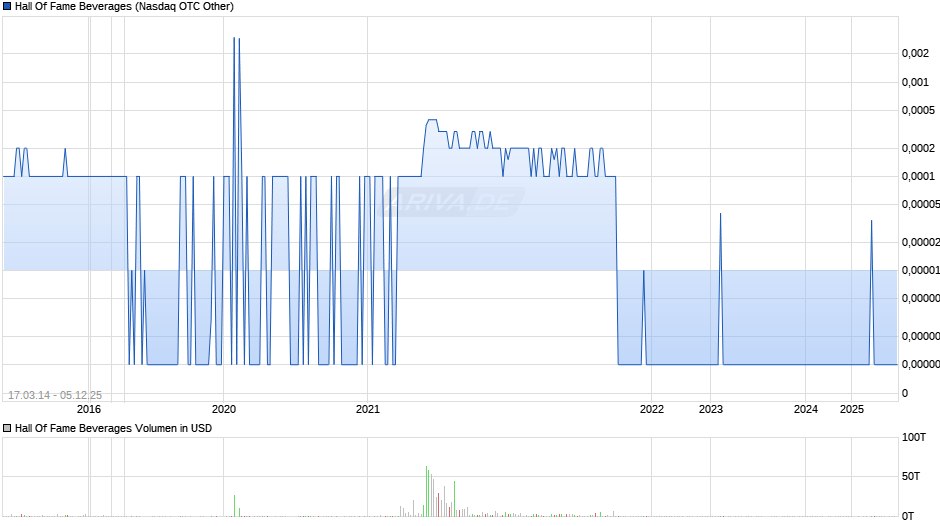Click the 'Hall Of Fame Beverages Volumen in USD' label
Image resolution: width=940 pixels, height=526 pixels.
[113, 428]
